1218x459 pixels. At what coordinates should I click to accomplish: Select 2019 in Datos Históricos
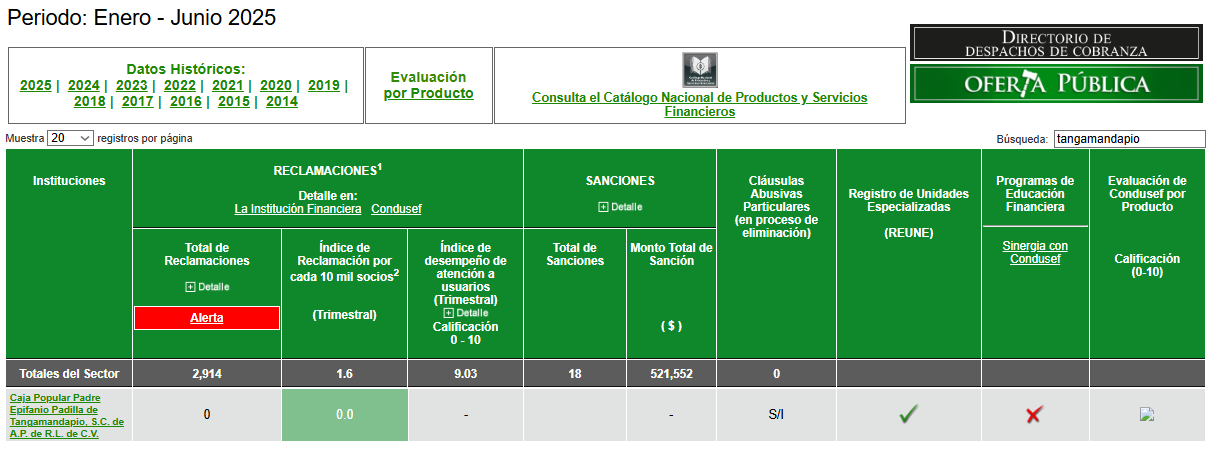tap(323, 85)
